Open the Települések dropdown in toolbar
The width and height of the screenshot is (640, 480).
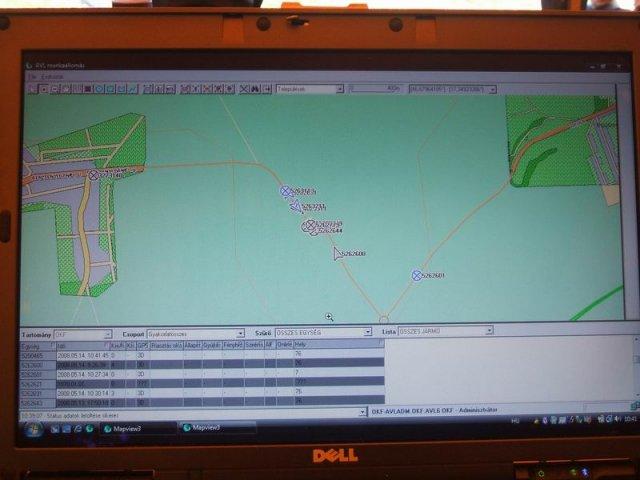click(339, 89)
